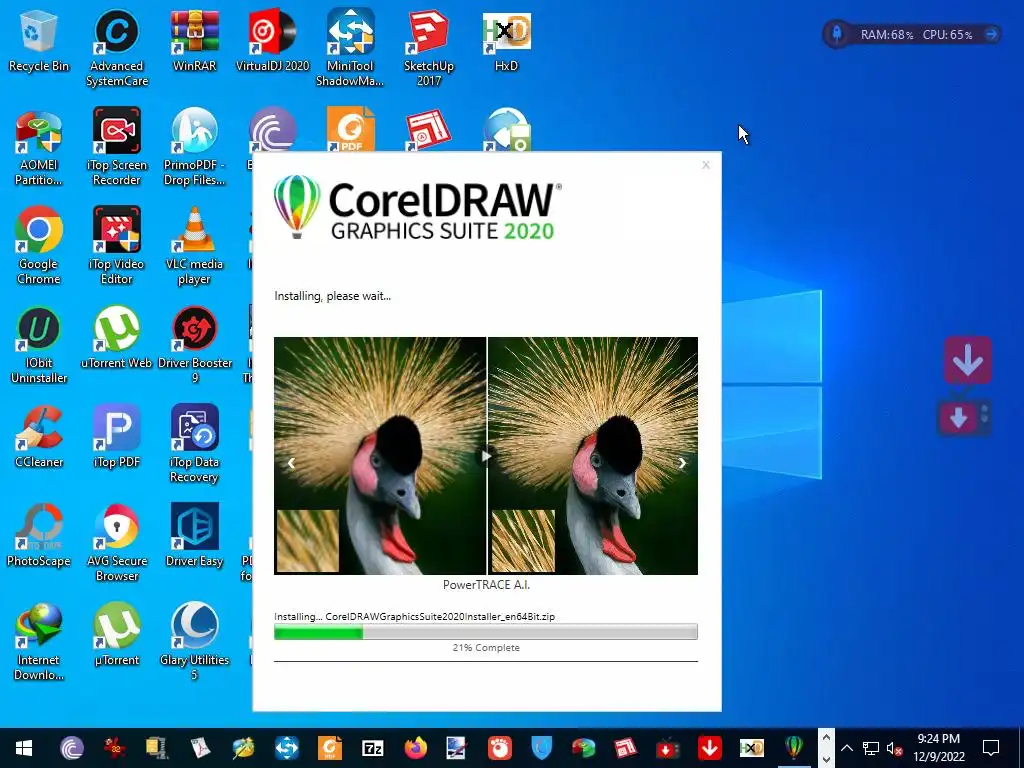This screenshot has width=1024, height=768.
Task: Click the RAM:68% usage readout
Action: tap(886, 35)
